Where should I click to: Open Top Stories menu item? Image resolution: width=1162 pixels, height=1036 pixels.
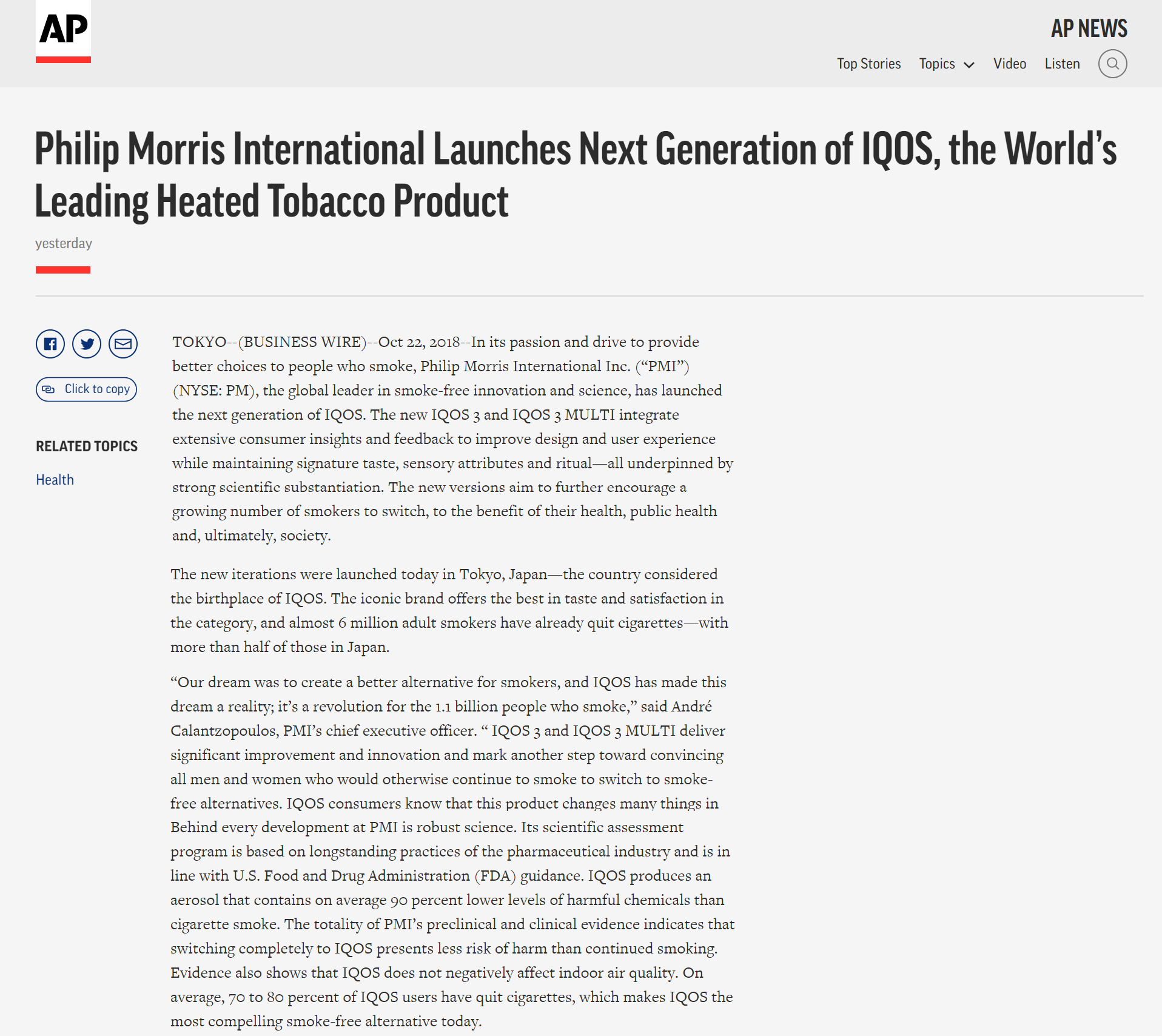[x=868, y=64]
